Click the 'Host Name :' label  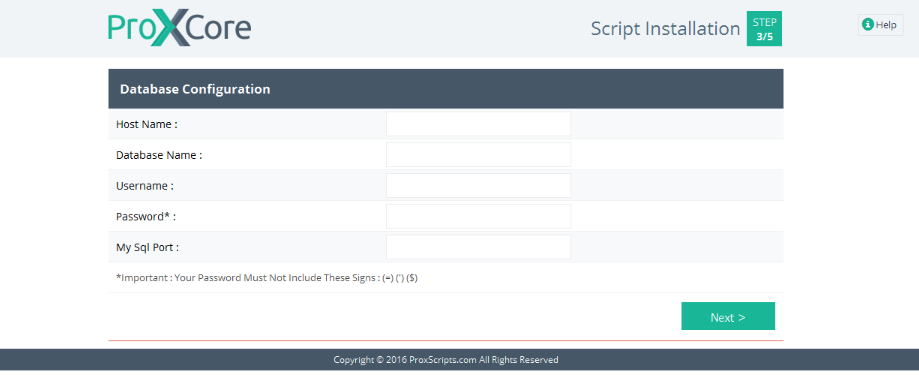point(147,124)
